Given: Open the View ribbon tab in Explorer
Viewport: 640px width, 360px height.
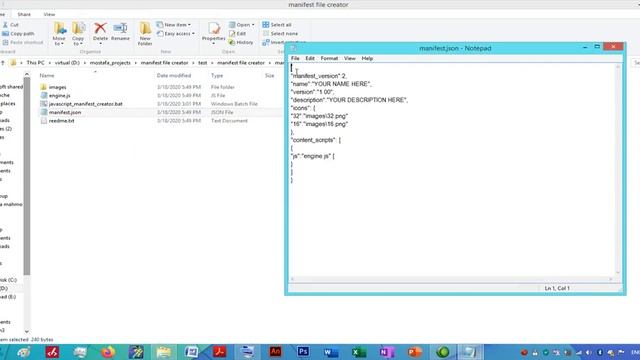Looking at the screenshot, I should click(x=49, y=14).
